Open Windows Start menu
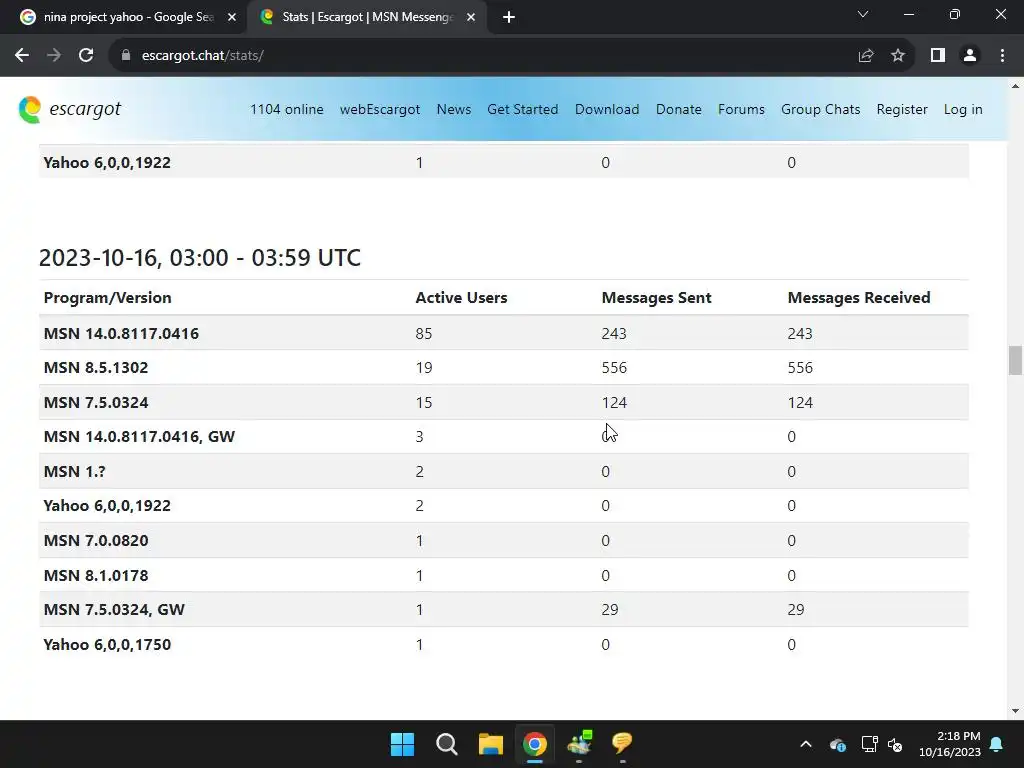The width and height of the screenshot is (1024, 768). 402,744
